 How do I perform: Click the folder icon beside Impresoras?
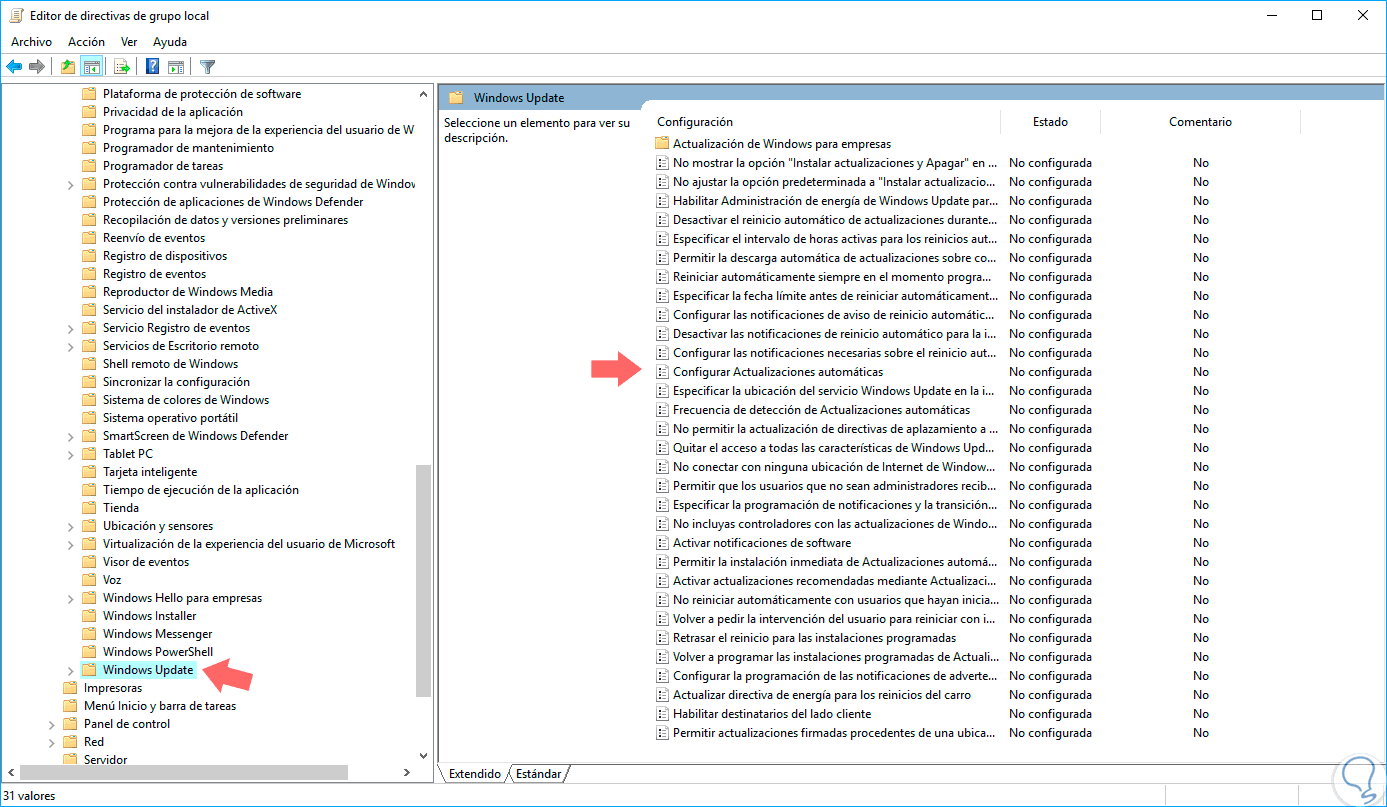point(70,688)
